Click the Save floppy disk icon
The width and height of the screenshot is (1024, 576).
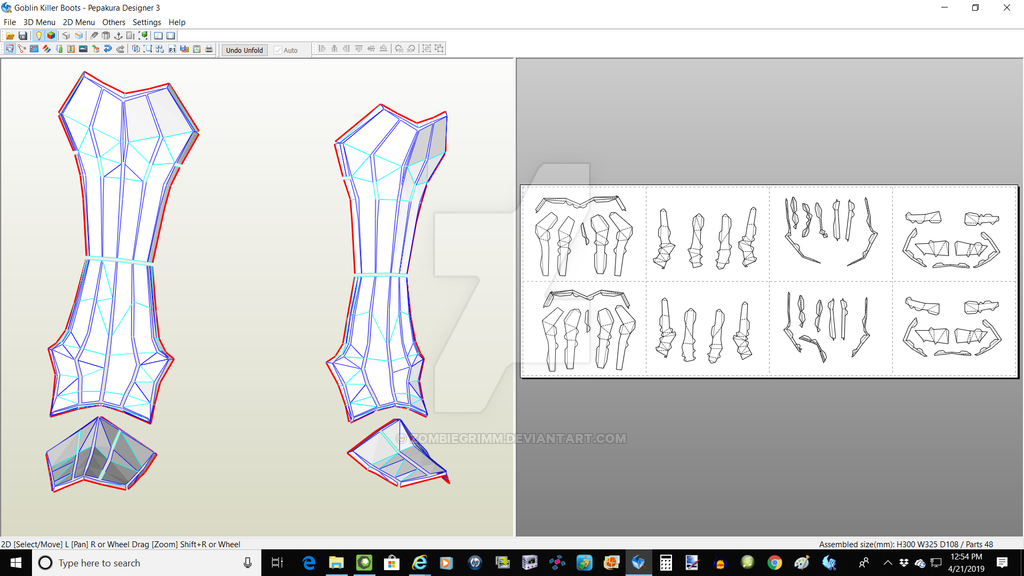[x=23, y=36]
